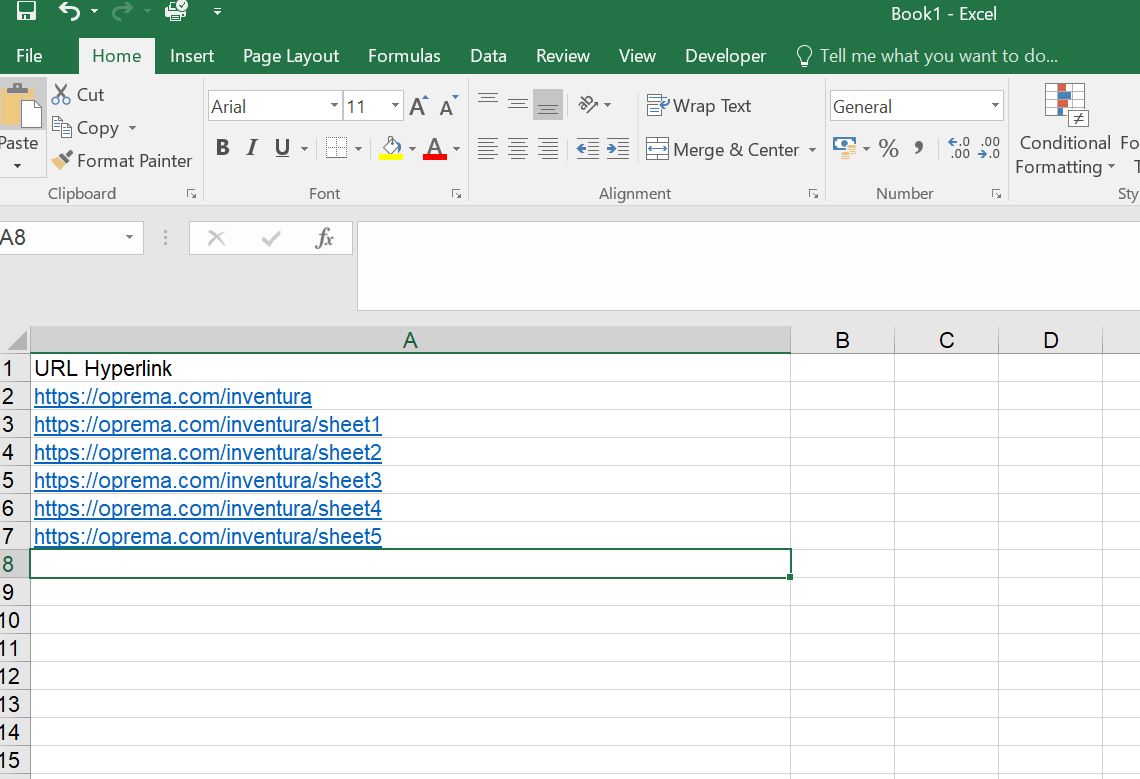Select Middle Align icon

pyautogui.click(x=518, y=105)
